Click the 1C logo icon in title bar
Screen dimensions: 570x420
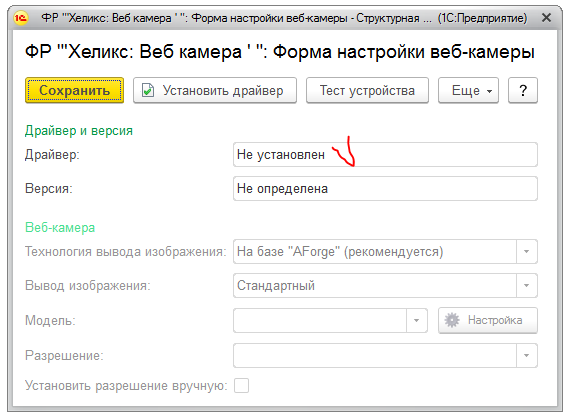point(21,17)
